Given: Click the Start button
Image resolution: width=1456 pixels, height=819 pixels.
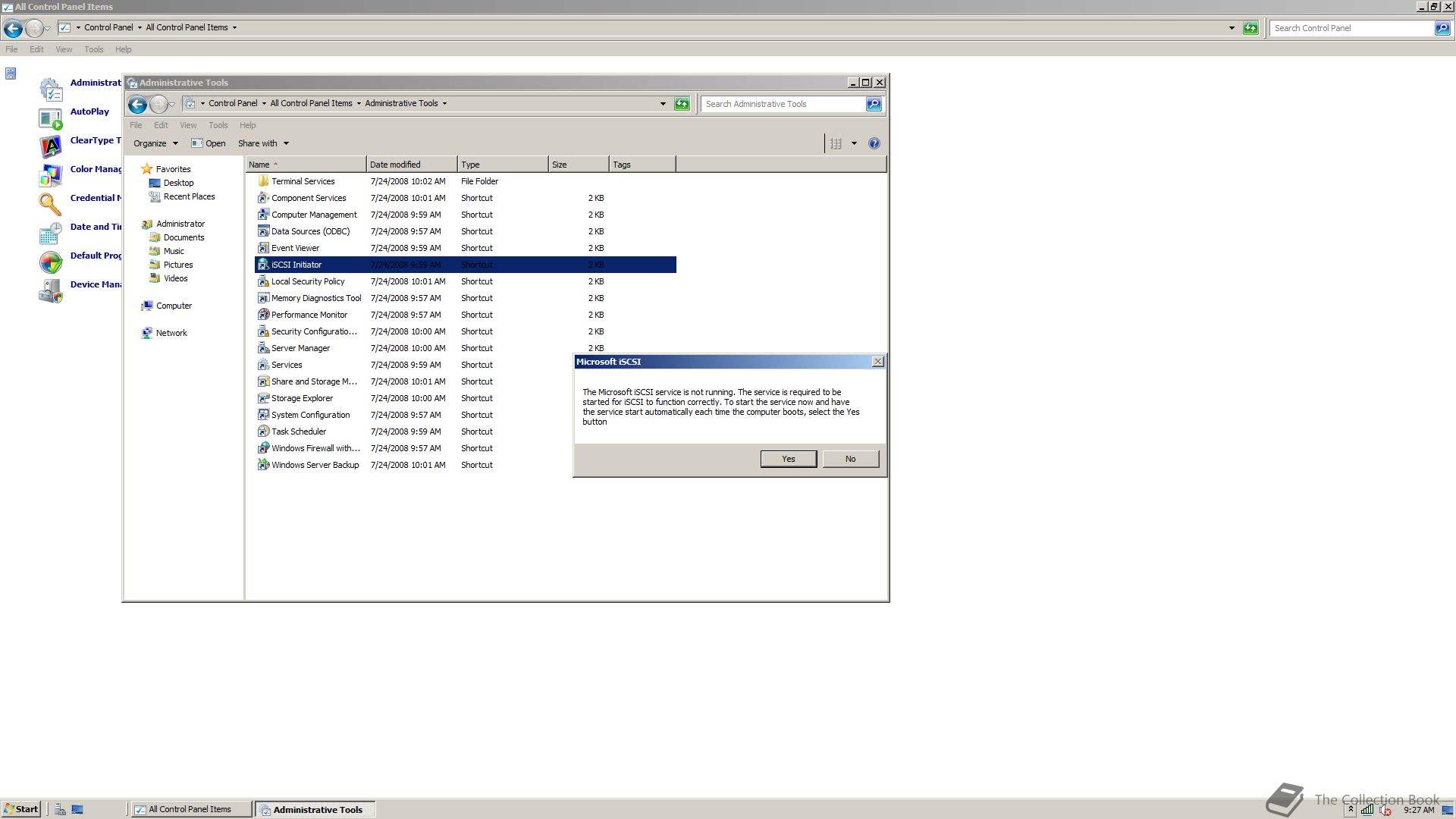Looking at the screenshot, I should pos(21,809).
